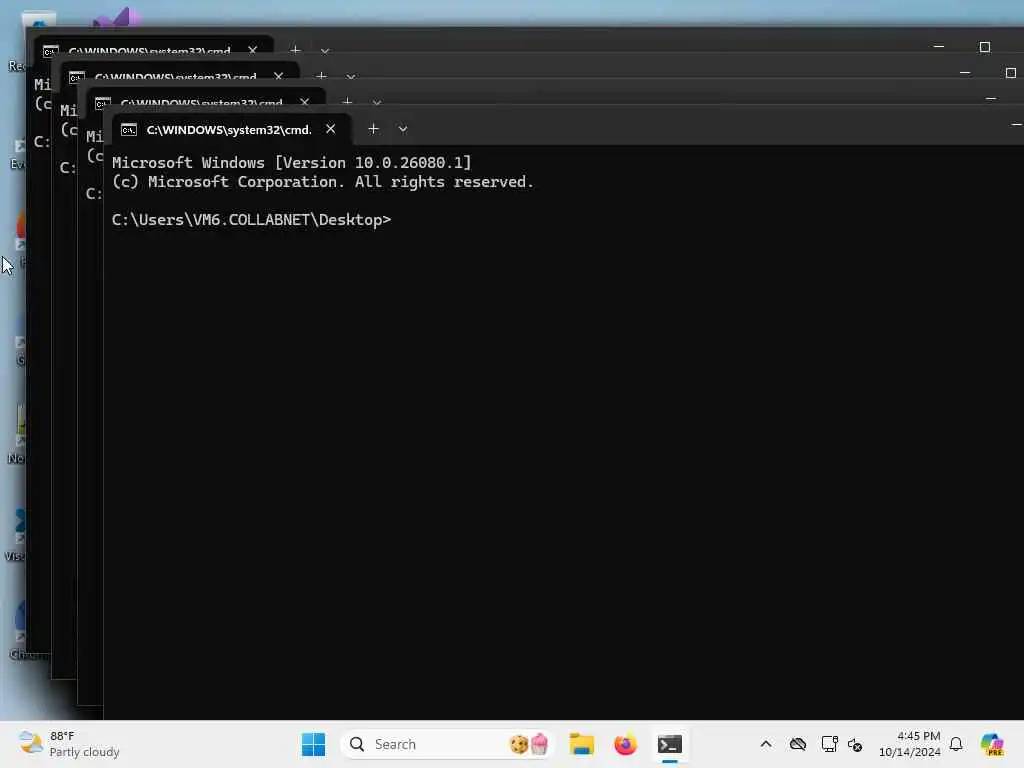Click the command prompt line in front terminal
The image size is (1024, 768).
pos(251,220)
